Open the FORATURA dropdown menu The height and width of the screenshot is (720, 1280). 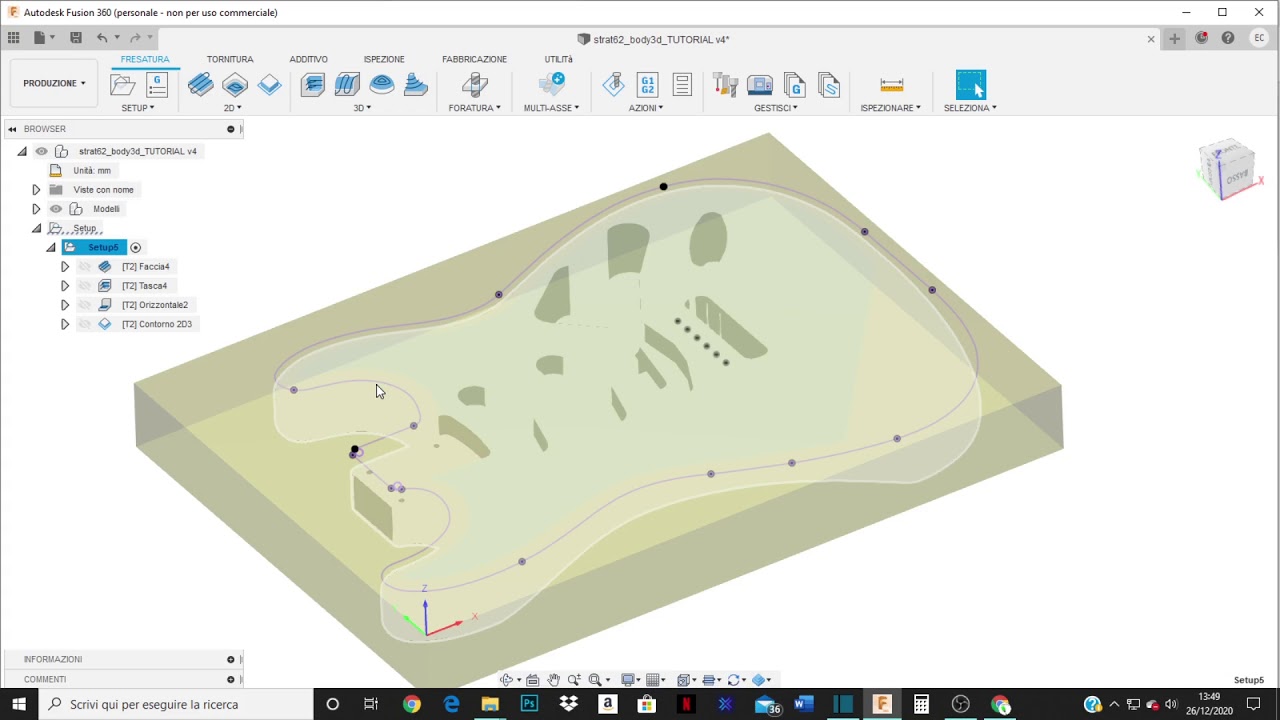tap(475, 108)
